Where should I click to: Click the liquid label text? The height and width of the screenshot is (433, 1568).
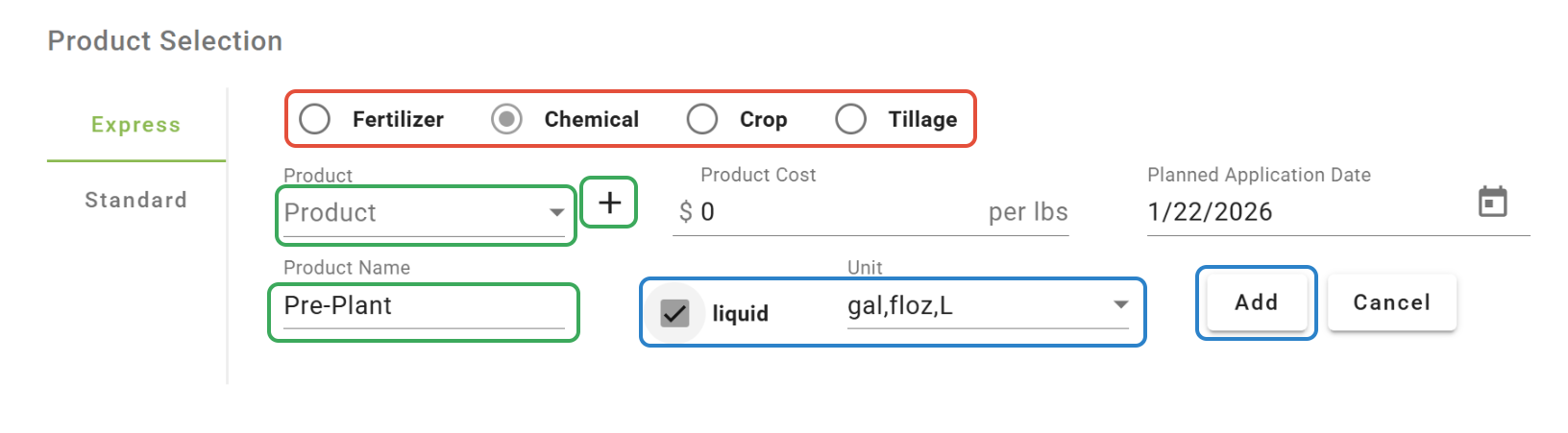740,314
